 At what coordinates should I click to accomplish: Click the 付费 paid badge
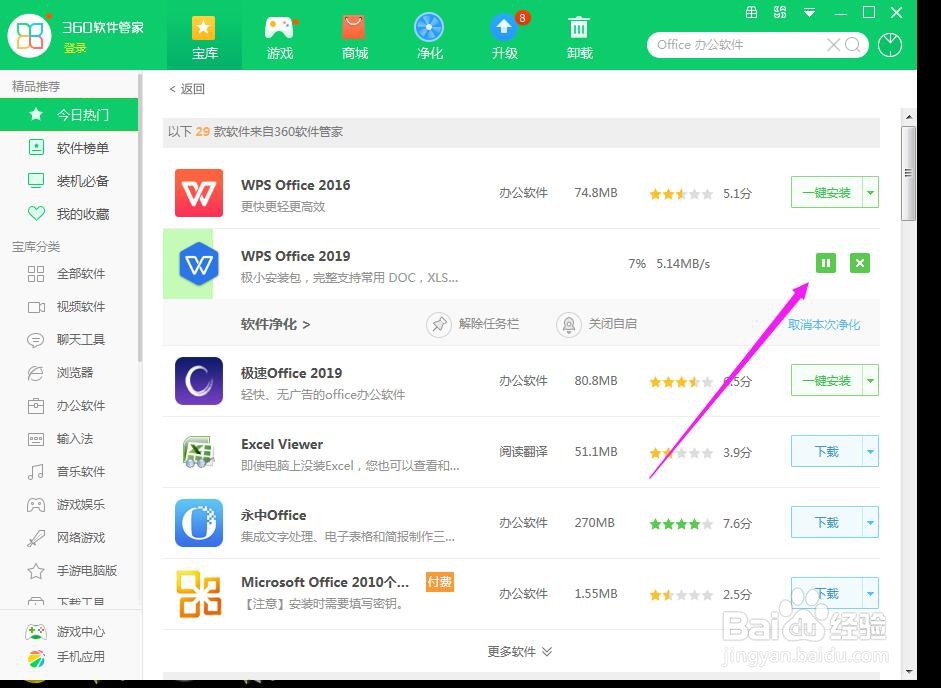click(440, 582)
